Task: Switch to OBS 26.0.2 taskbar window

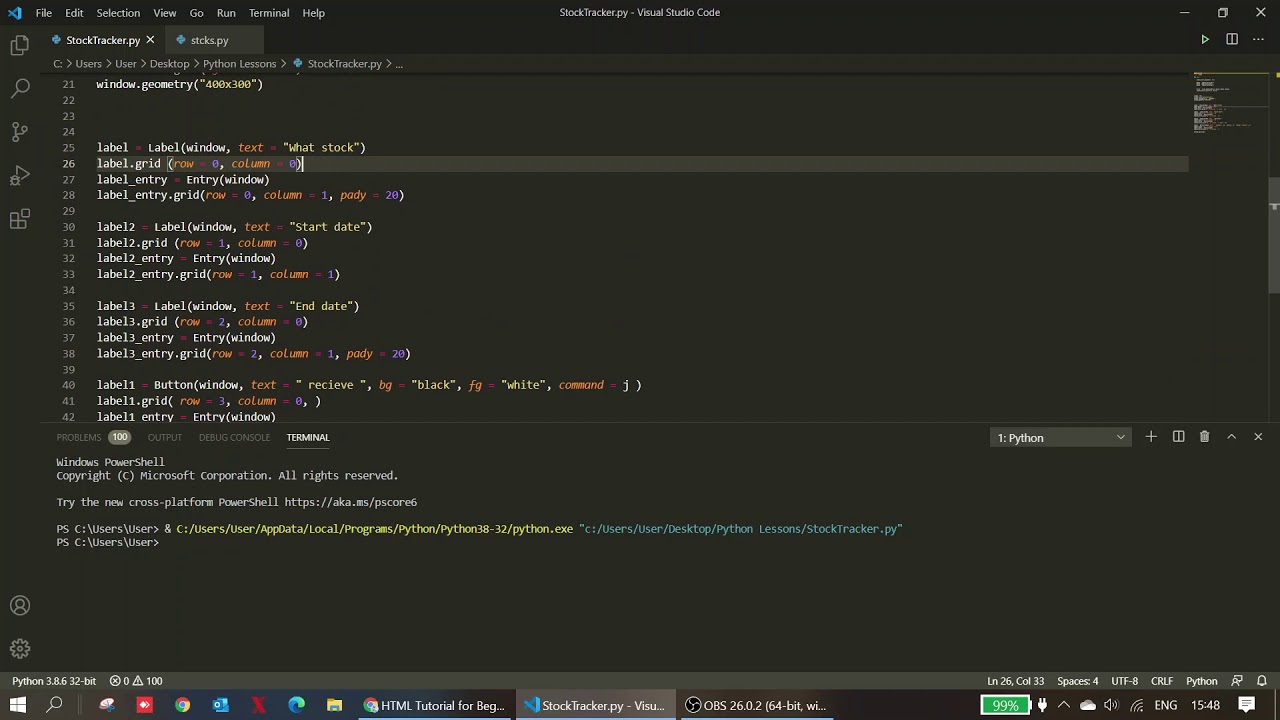Action: [756, 705]
